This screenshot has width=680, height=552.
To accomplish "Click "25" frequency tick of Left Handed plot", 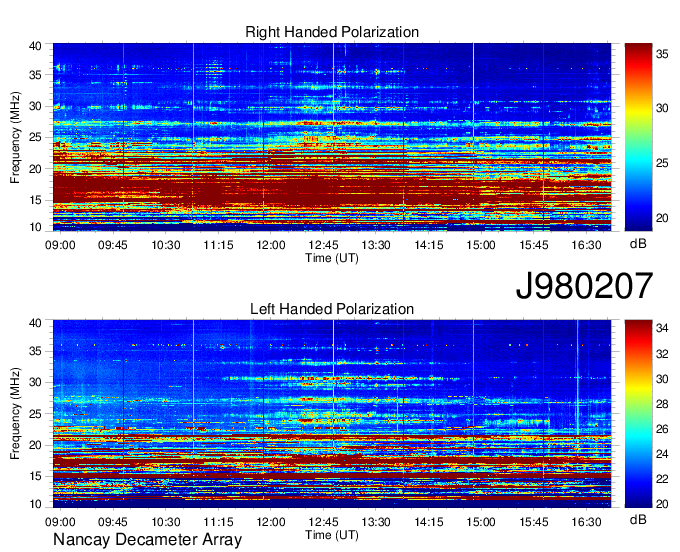I will coord(35,414).
